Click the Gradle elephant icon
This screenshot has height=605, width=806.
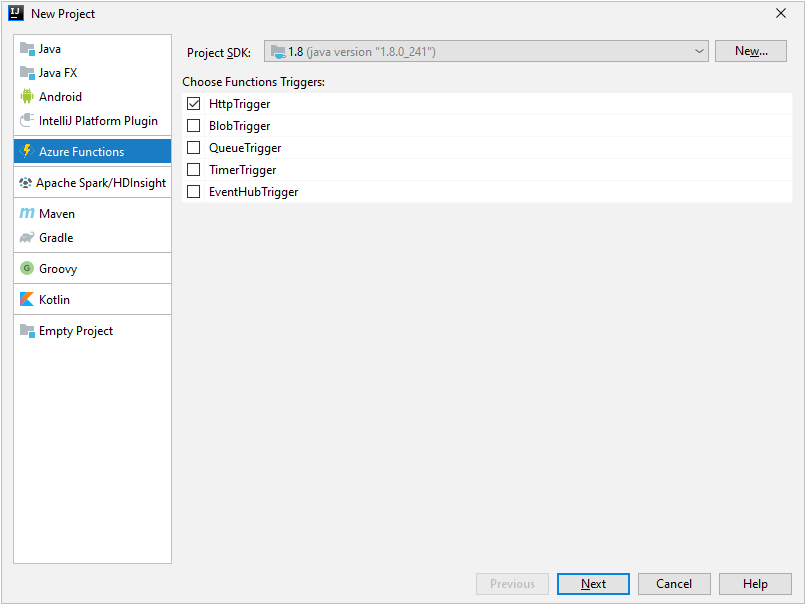(27, 237)
